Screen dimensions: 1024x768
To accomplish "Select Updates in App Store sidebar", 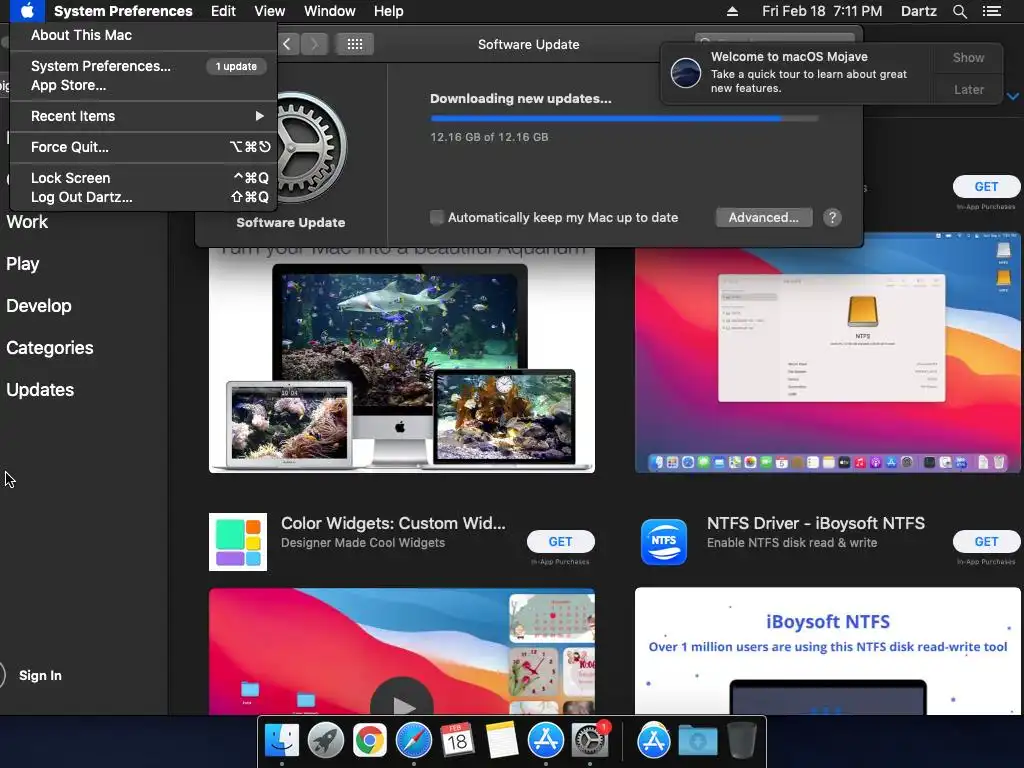I will pyautogui.click(x=40, y=390).
